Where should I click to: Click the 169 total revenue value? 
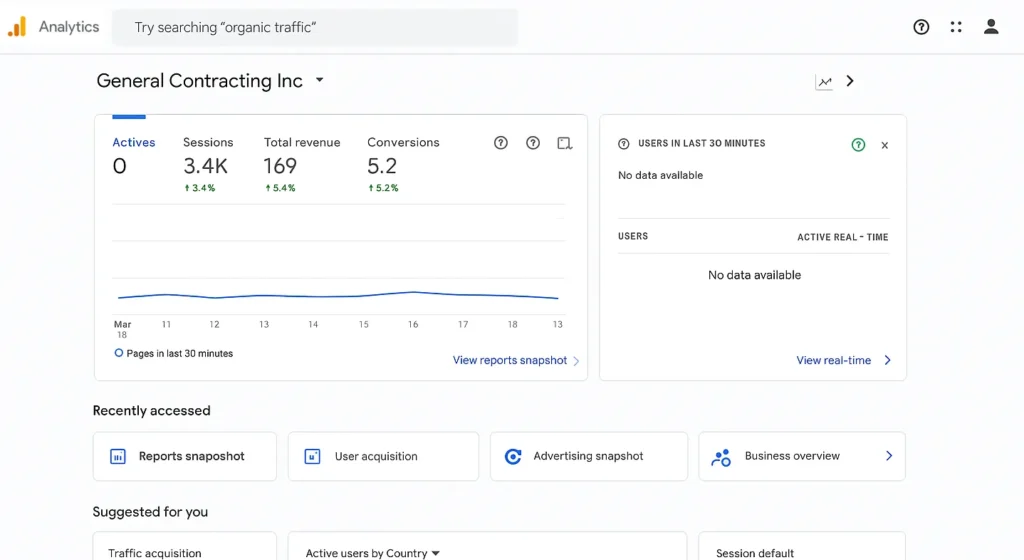(x=280, y=166)
